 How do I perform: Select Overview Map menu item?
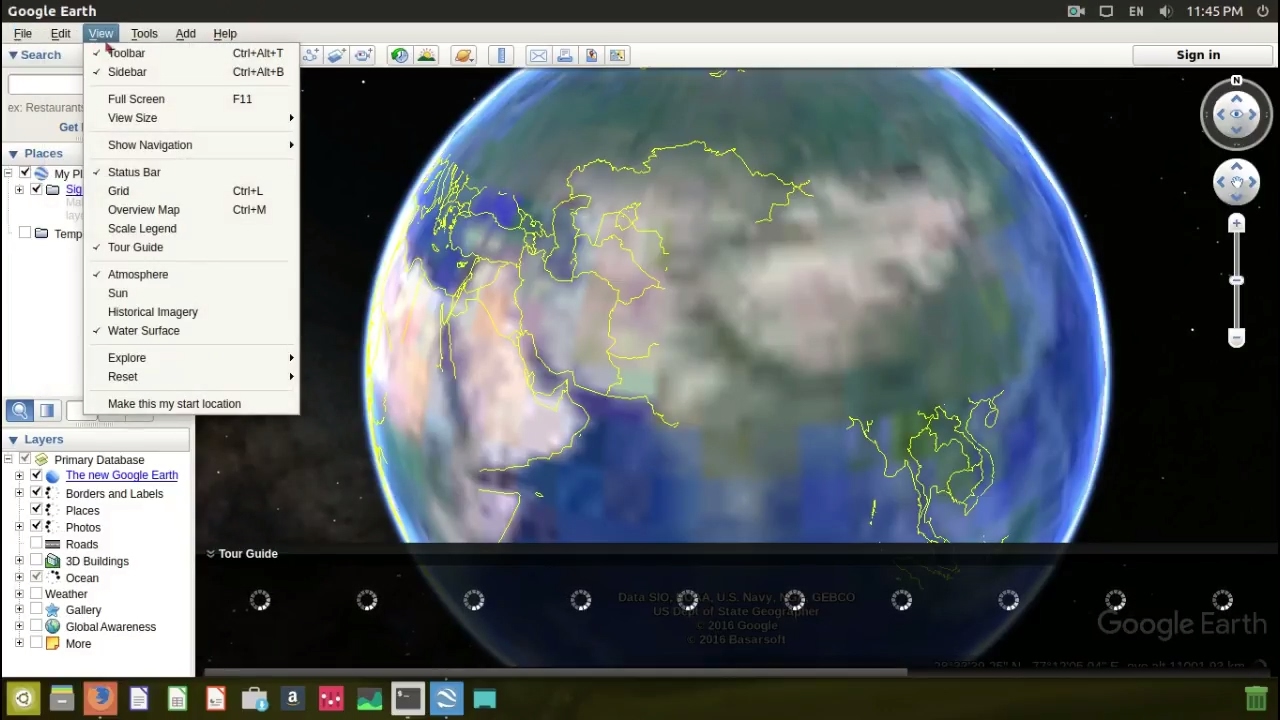coord(192,210)
